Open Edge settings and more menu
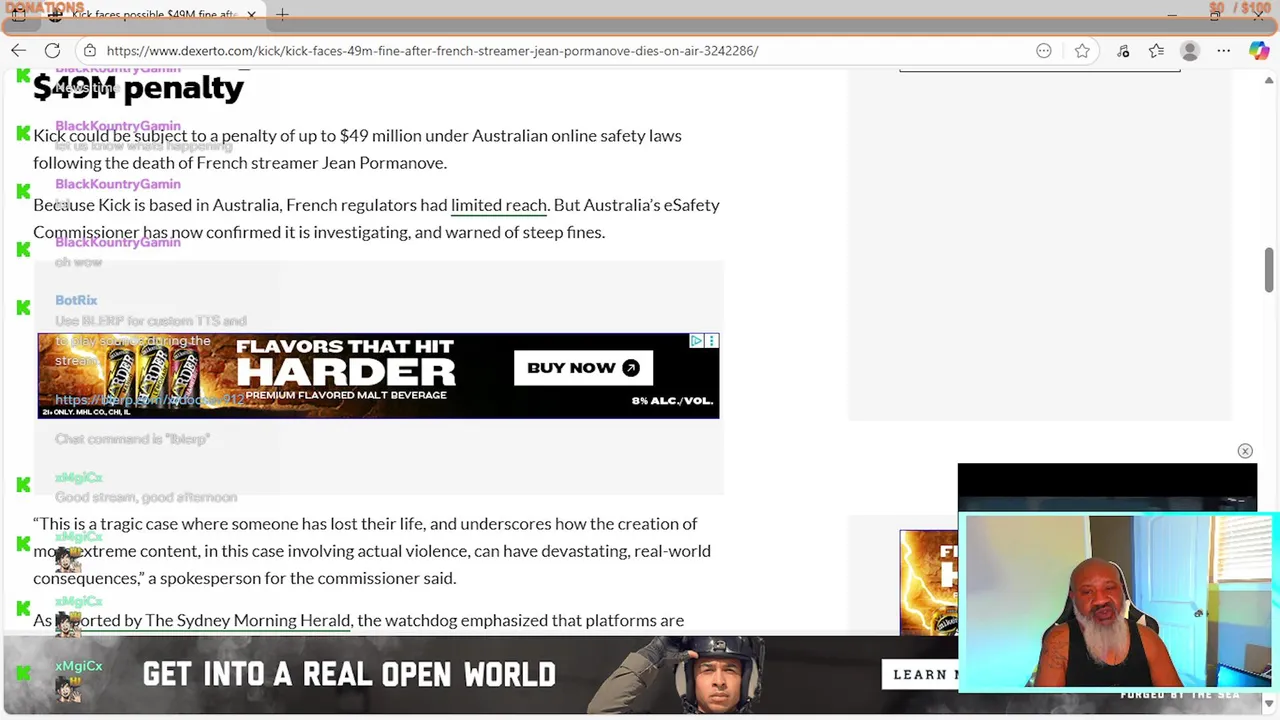The width and height of the screenshot is (1280, 720). (x=1224, y=50)
